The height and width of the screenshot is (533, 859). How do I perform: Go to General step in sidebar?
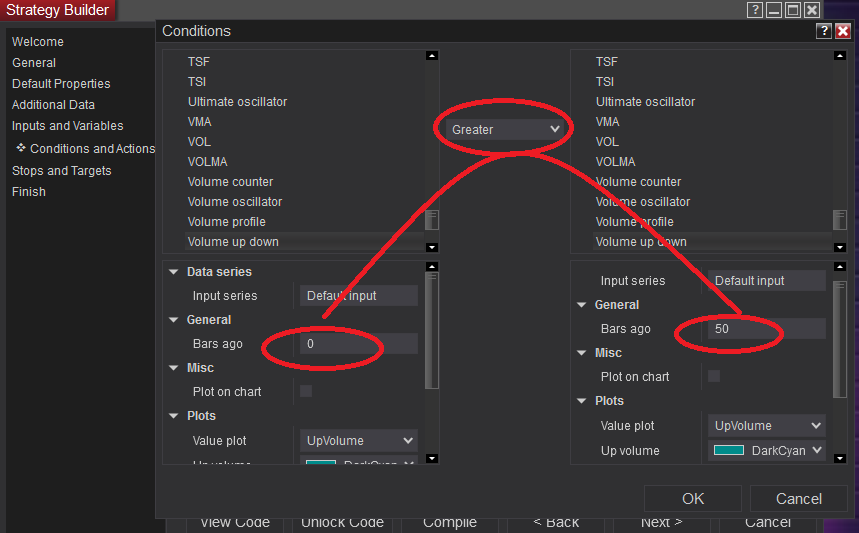tap(34, 62)
